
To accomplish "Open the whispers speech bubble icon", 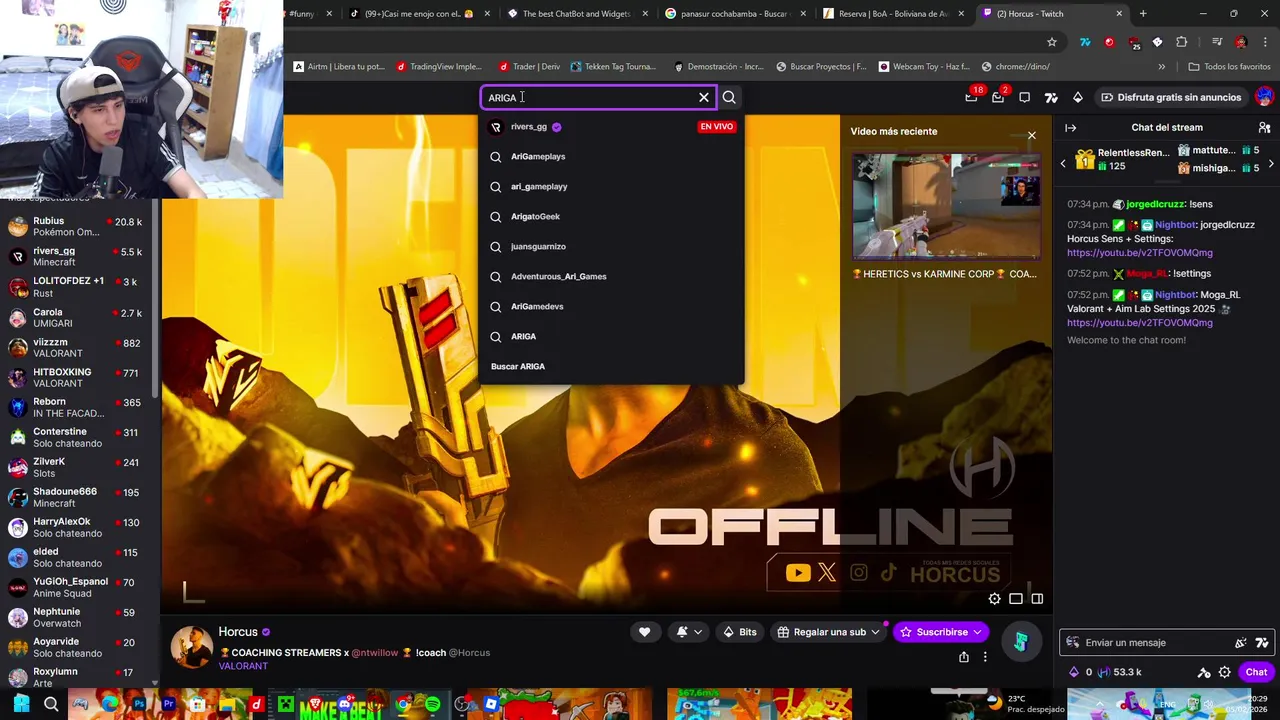I will pos(1024,97).
